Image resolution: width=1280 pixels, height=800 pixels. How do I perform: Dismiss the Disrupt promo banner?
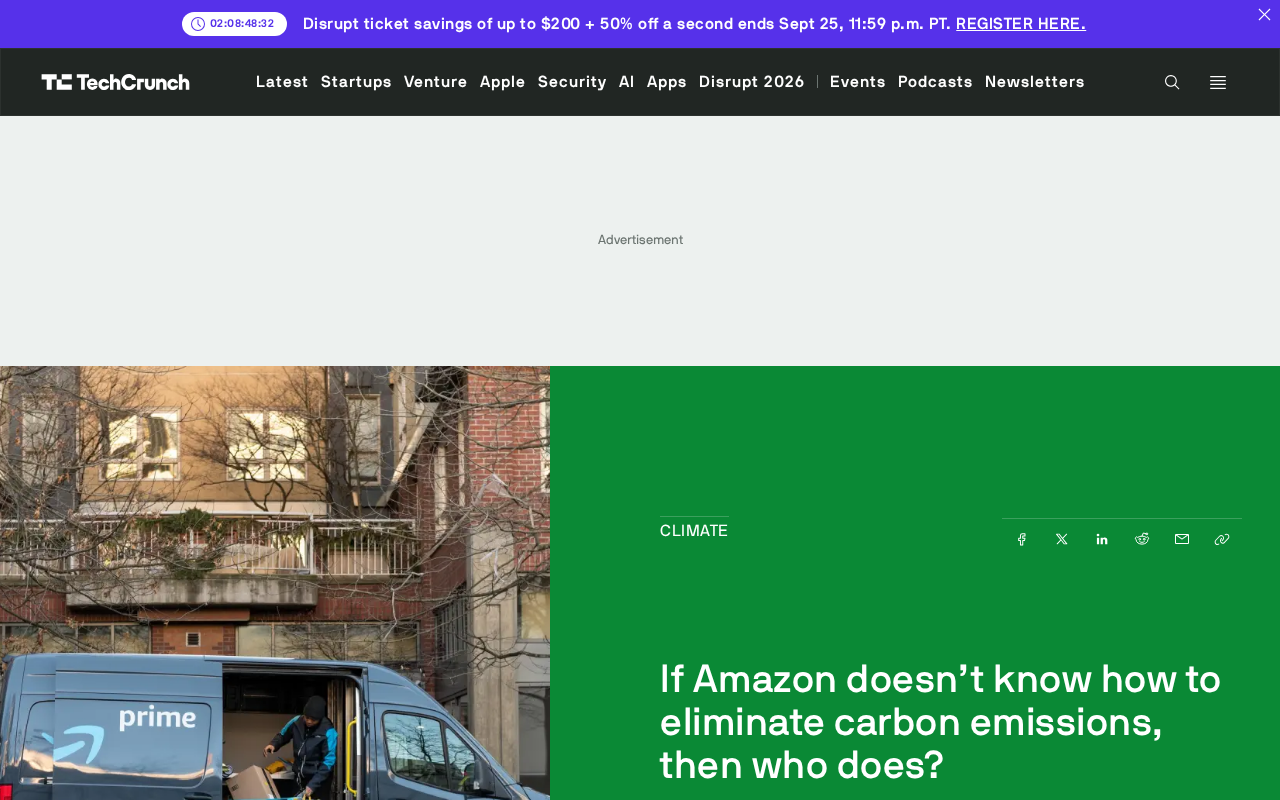pos(1264,14)
